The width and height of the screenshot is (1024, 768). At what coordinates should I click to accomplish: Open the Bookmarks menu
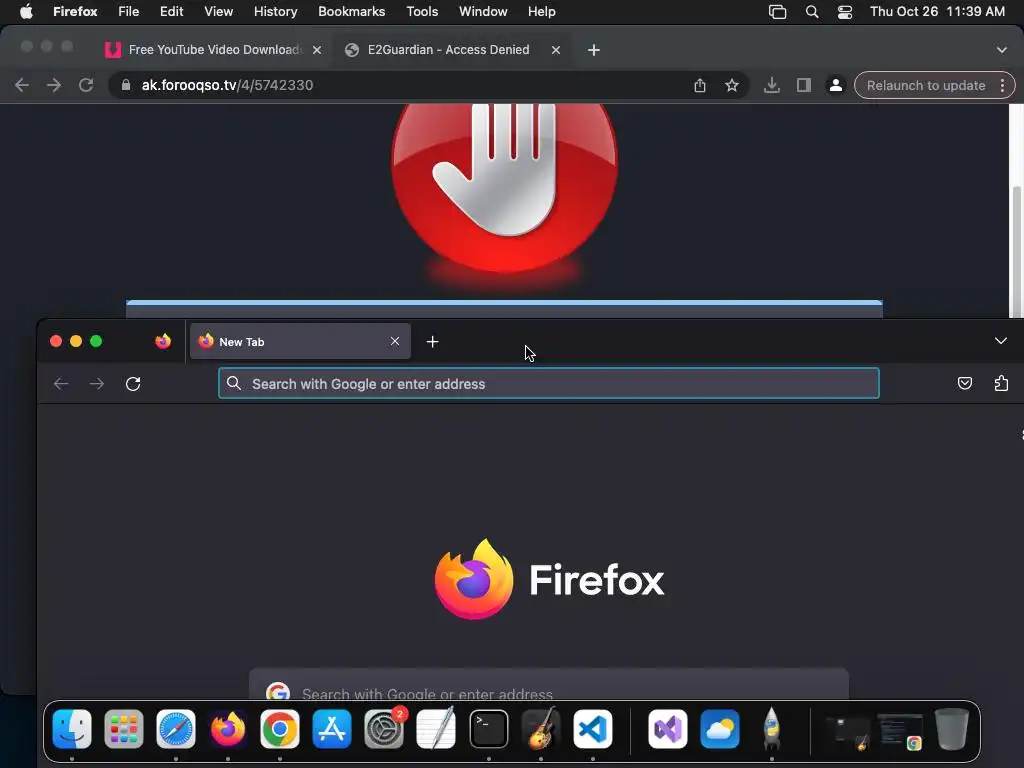click(351, 11)
